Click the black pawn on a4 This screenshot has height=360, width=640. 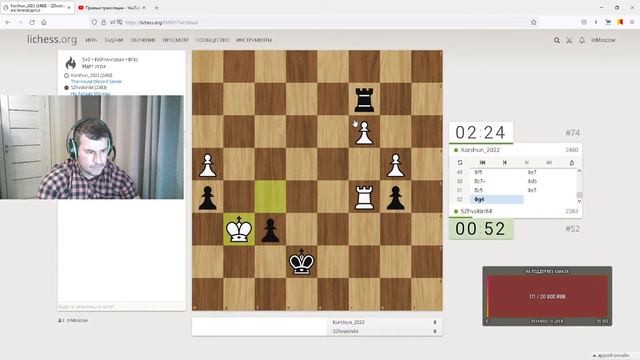coord(207,197)
